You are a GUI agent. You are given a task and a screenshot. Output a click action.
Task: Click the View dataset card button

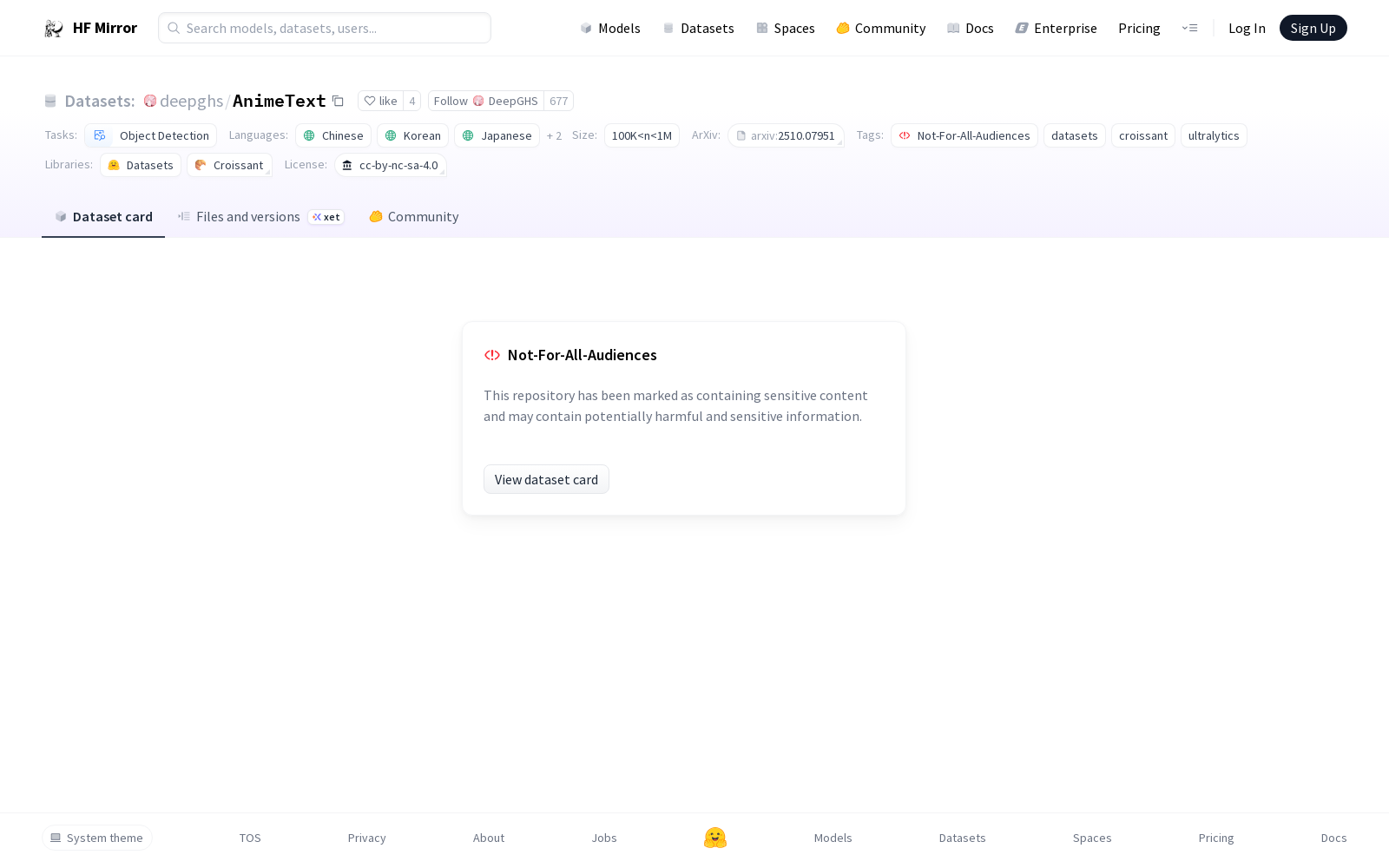tap(546, 479)
